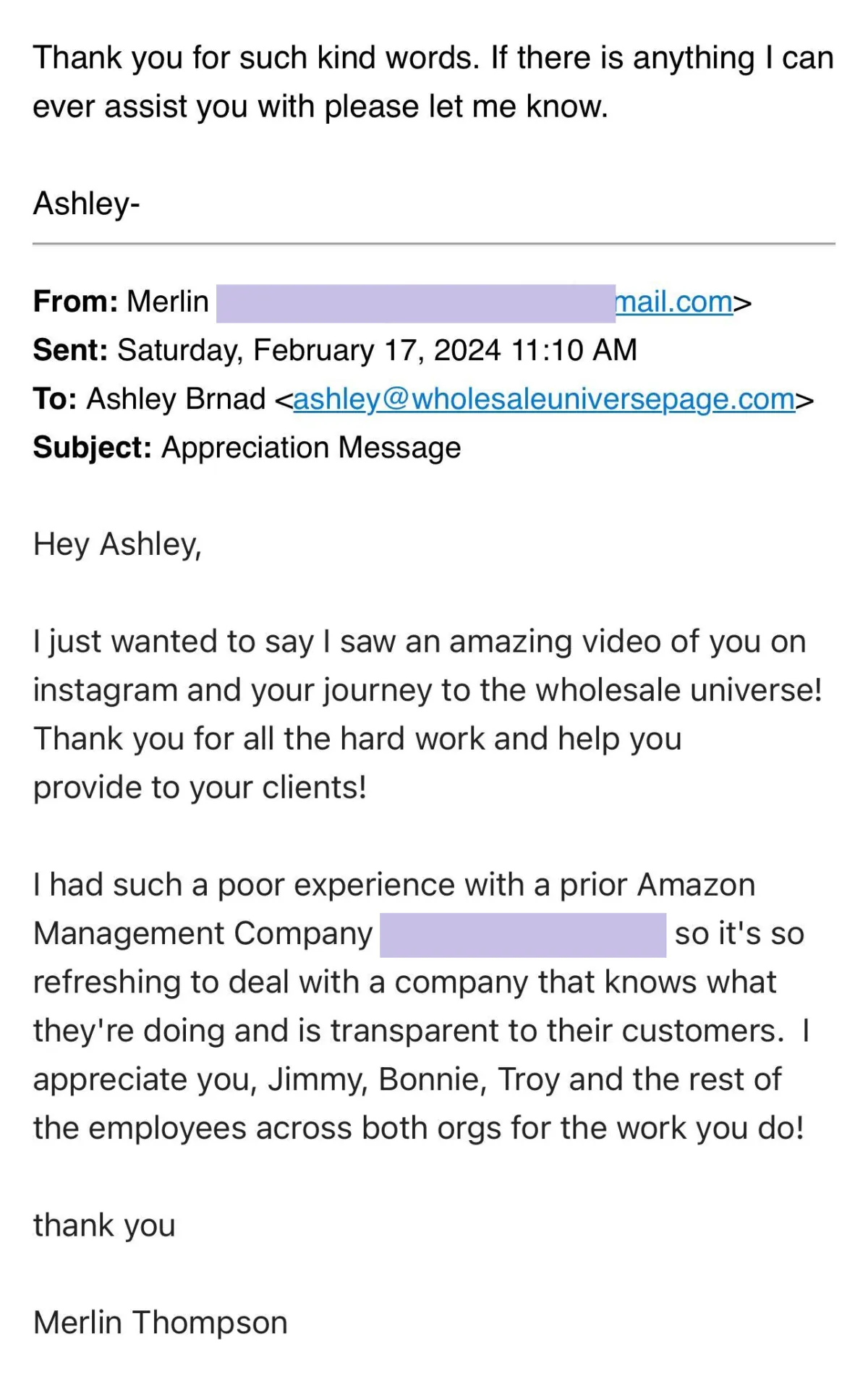868x1376 pixels.
Task: Click the bold "To:" label
Action: [55, 399]
